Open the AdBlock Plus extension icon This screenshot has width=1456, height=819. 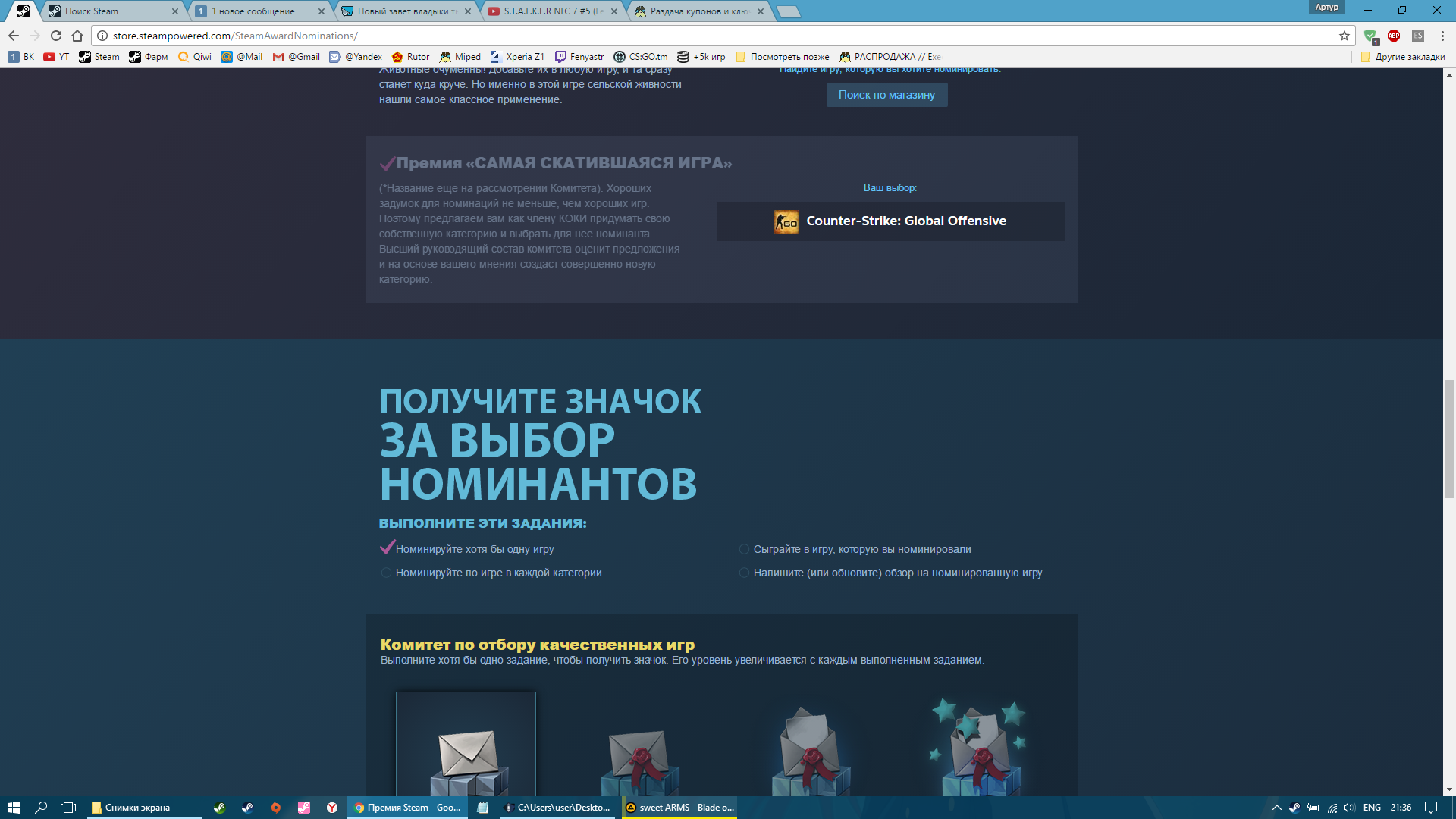1394,36
